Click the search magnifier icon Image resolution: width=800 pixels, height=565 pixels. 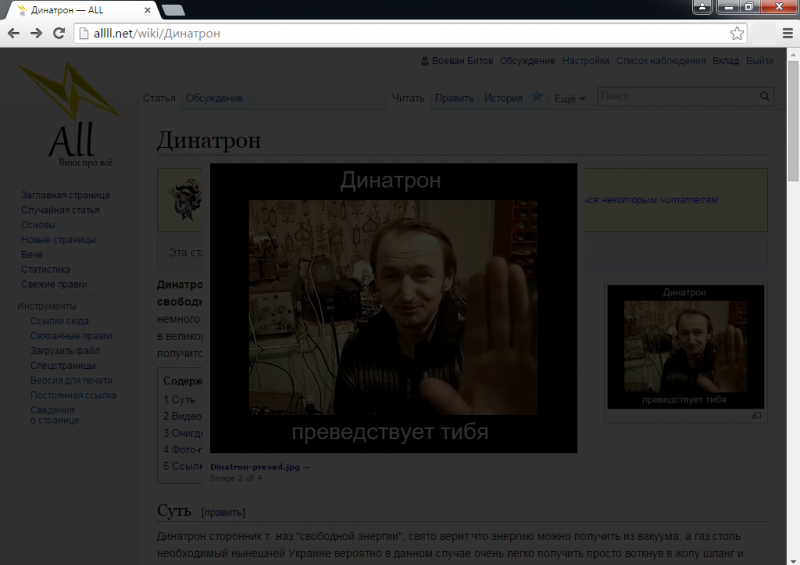764,96
